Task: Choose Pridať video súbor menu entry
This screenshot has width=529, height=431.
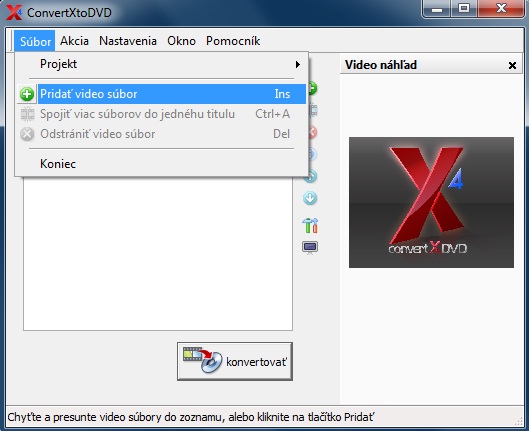Action: [161, 94]
